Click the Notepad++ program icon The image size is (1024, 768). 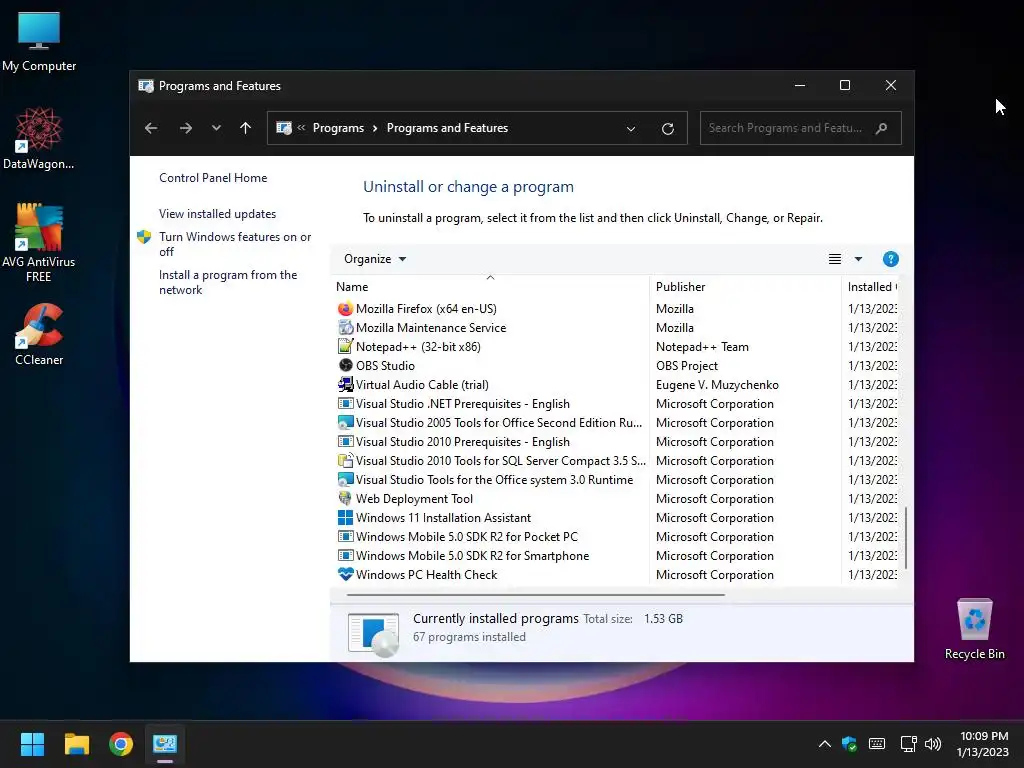tap(345, 347)
